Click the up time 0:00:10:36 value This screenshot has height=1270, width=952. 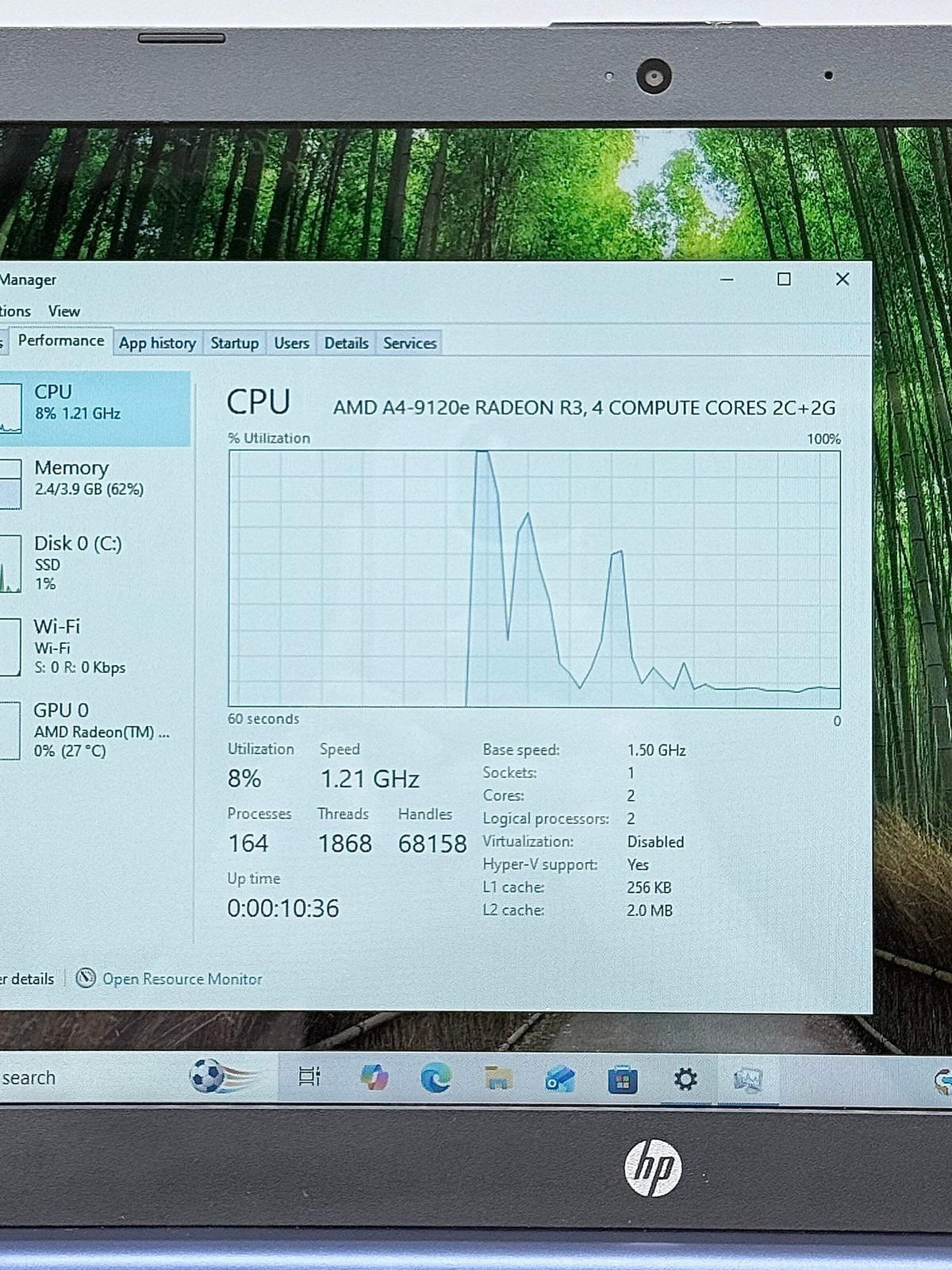pos(283,908)
